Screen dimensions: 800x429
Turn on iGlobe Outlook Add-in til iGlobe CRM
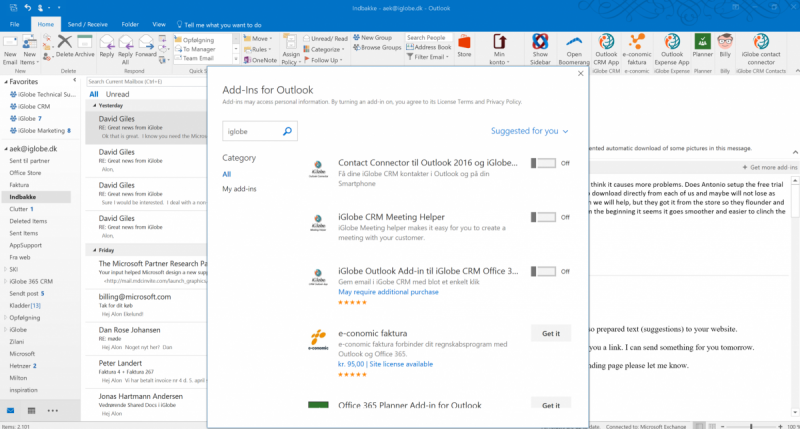tap(543, 271)
